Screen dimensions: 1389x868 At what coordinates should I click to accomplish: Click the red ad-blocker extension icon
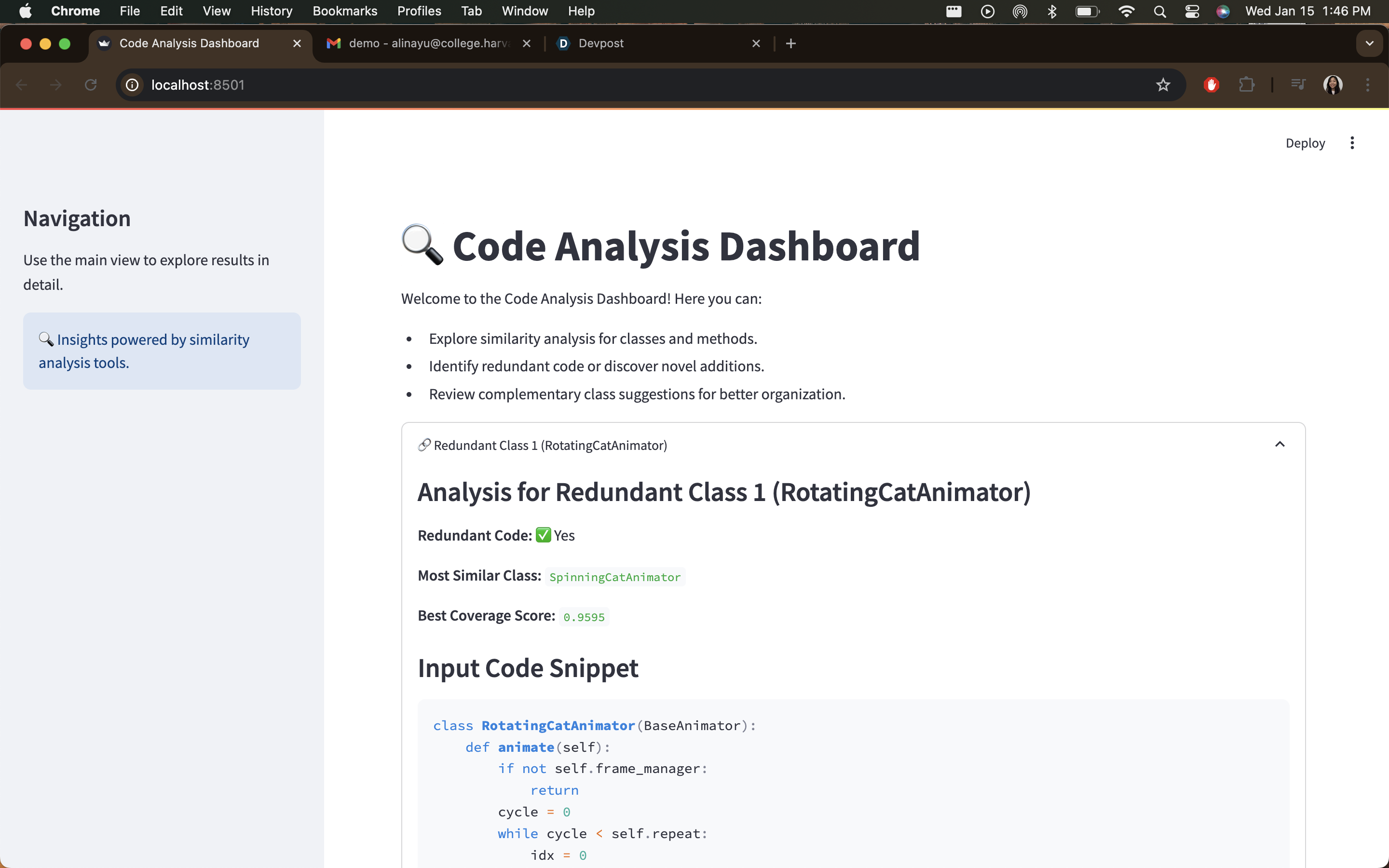1211,85
